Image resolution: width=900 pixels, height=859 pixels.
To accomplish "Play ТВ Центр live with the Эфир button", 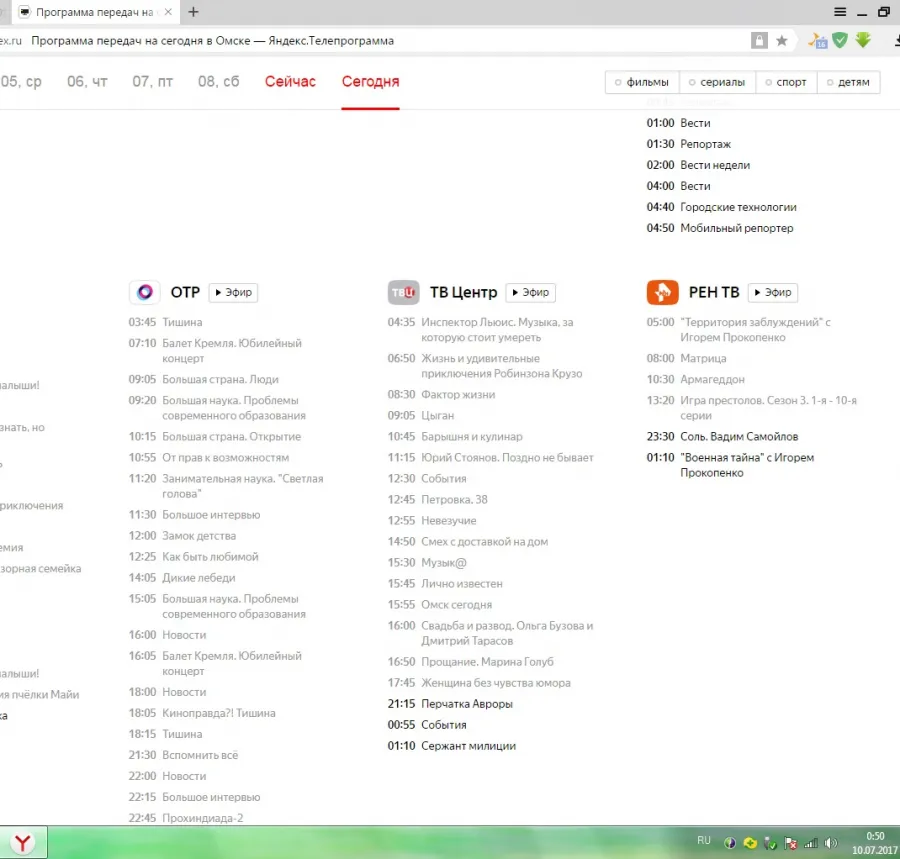I will 530,292.
